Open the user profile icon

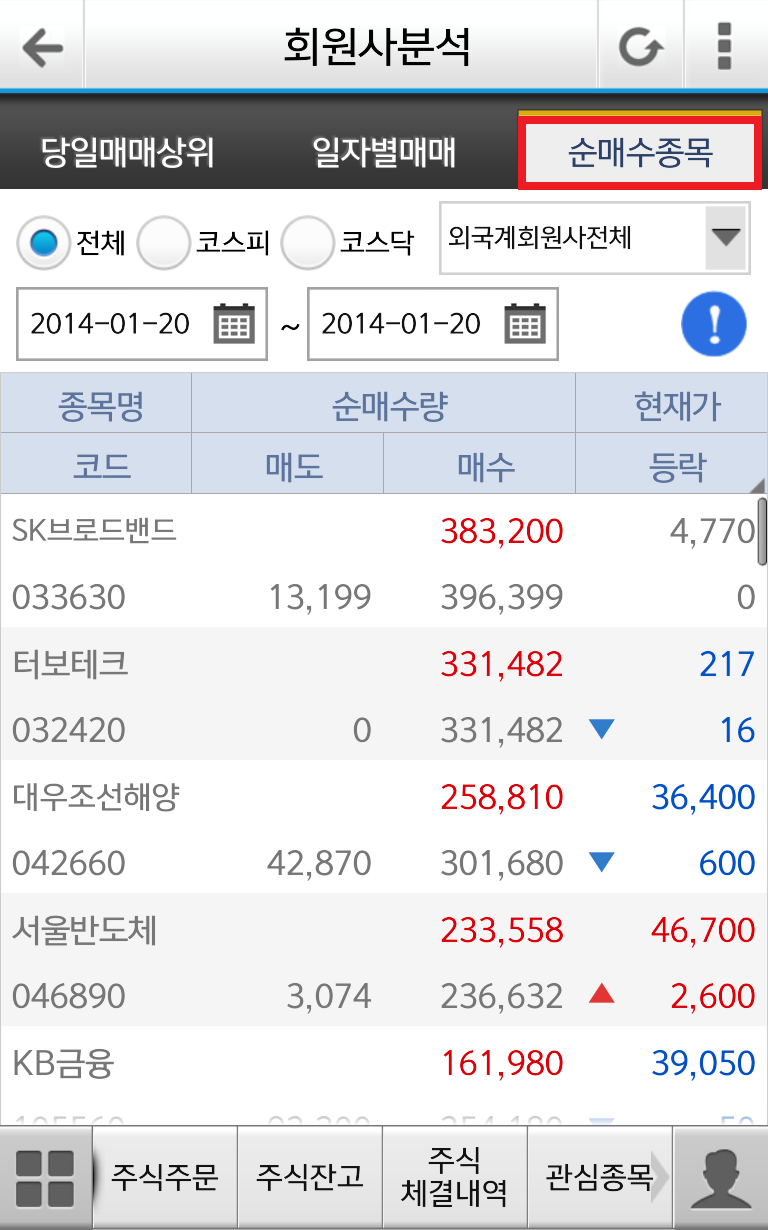[x=721, y=1178]
